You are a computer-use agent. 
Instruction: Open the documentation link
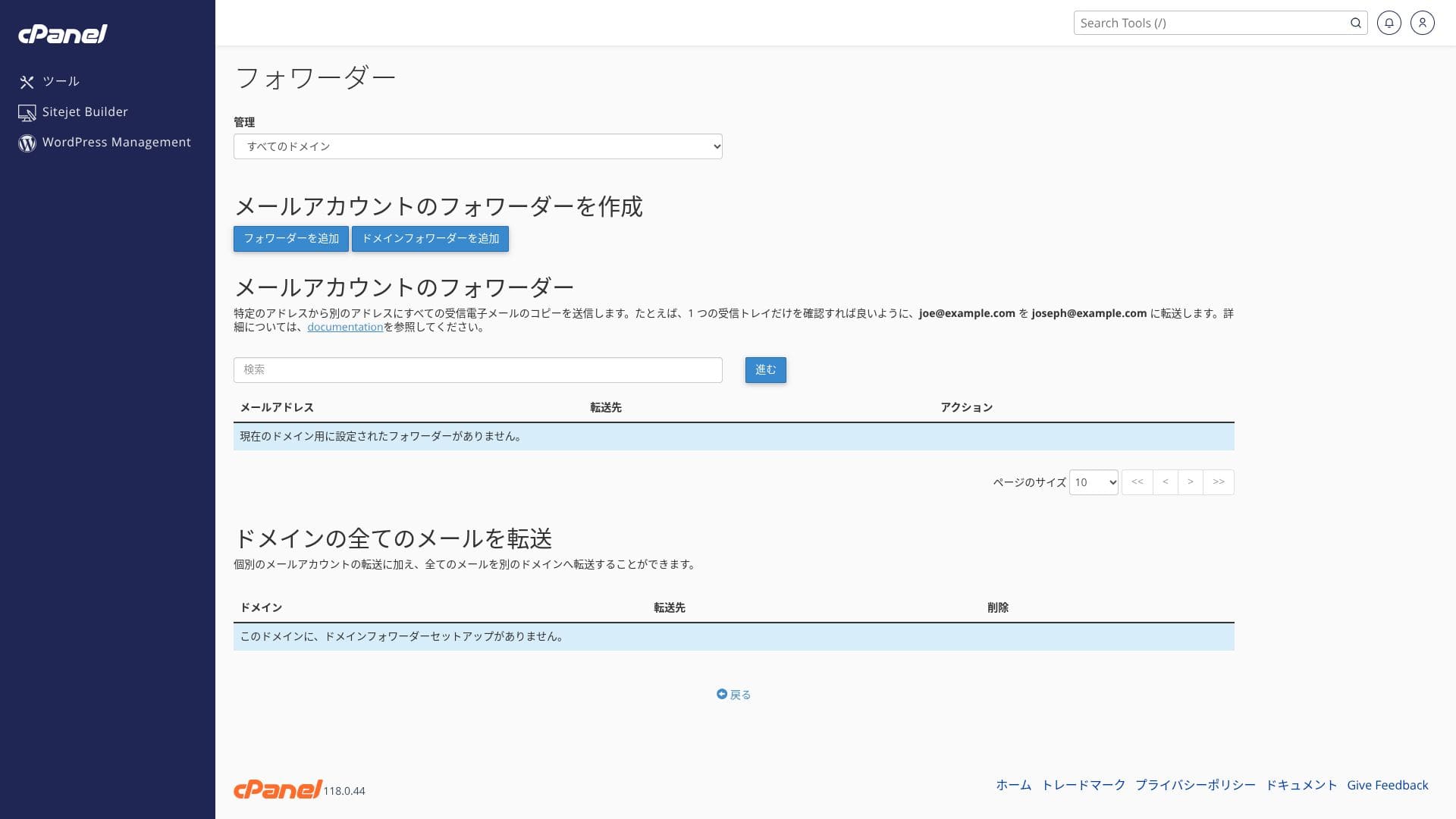coord(345,327)
